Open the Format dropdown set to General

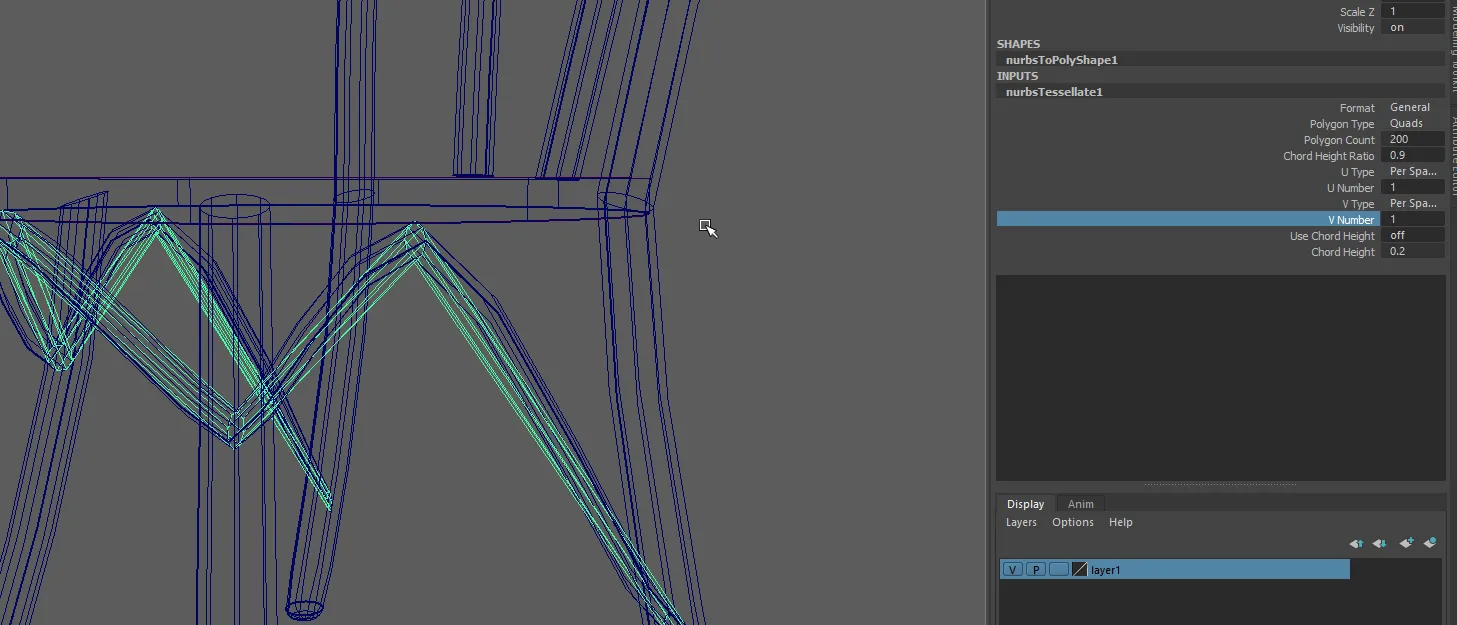click(x=1411, y=108)
